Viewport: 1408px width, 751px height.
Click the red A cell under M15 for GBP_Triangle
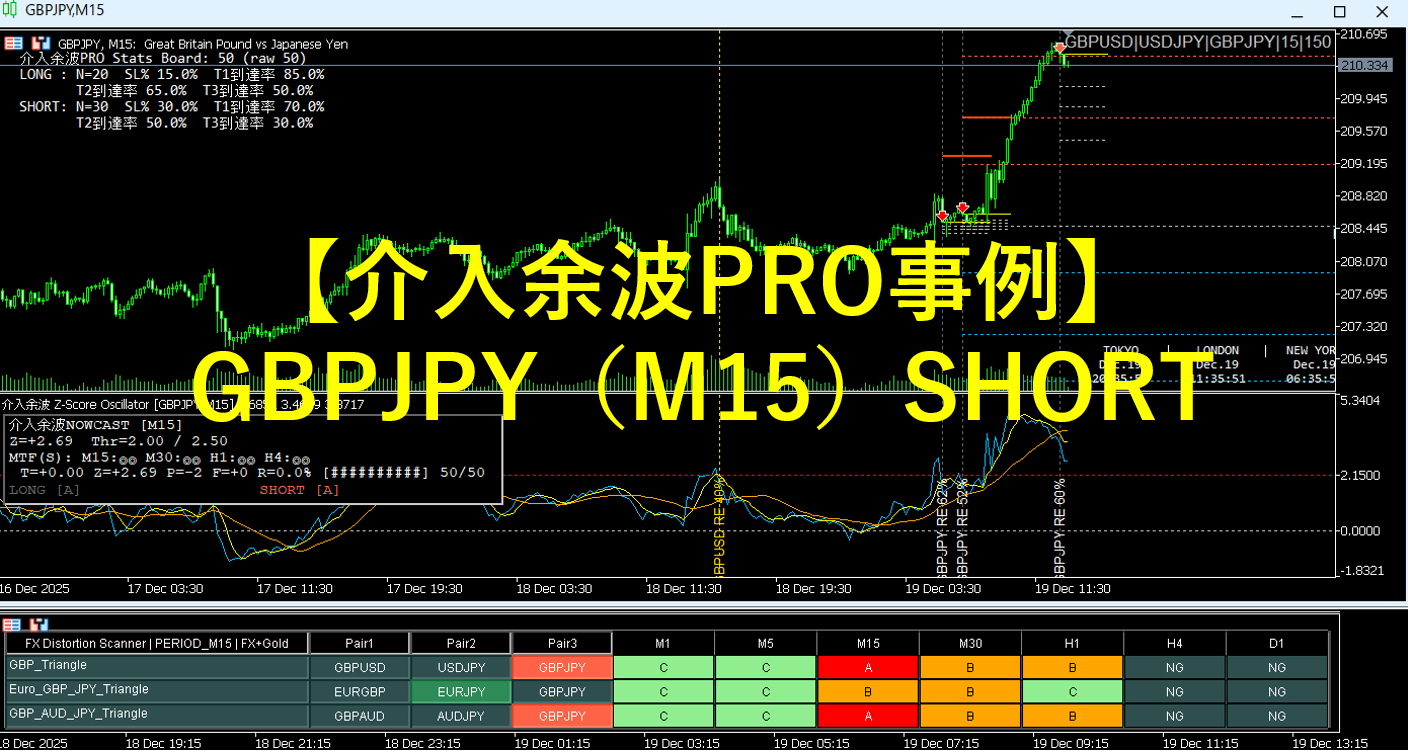pos(867,667)
